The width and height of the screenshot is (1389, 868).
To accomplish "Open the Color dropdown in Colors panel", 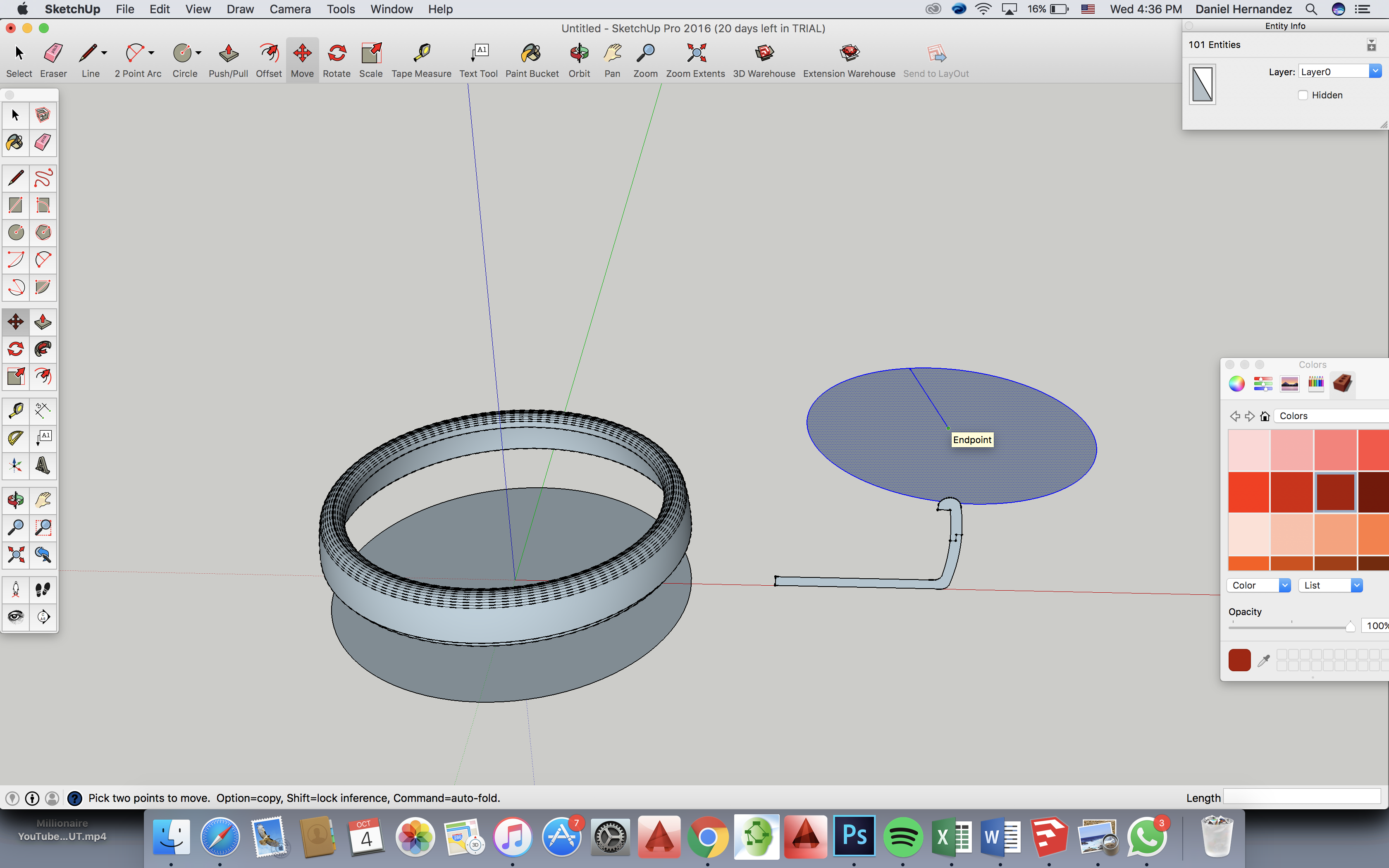I will point(1259,585).
